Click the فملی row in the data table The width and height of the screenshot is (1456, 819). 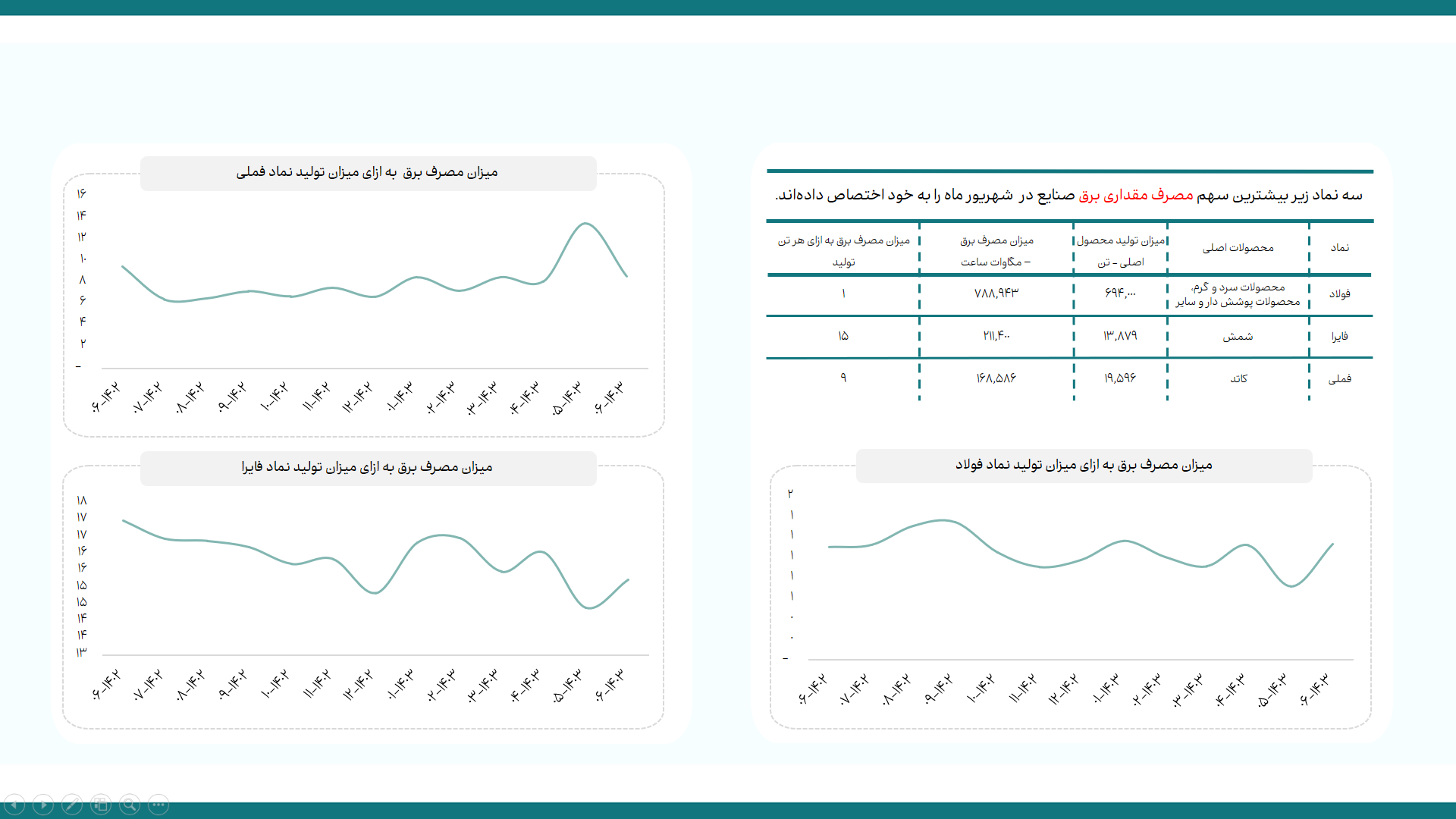(1080, 378)
